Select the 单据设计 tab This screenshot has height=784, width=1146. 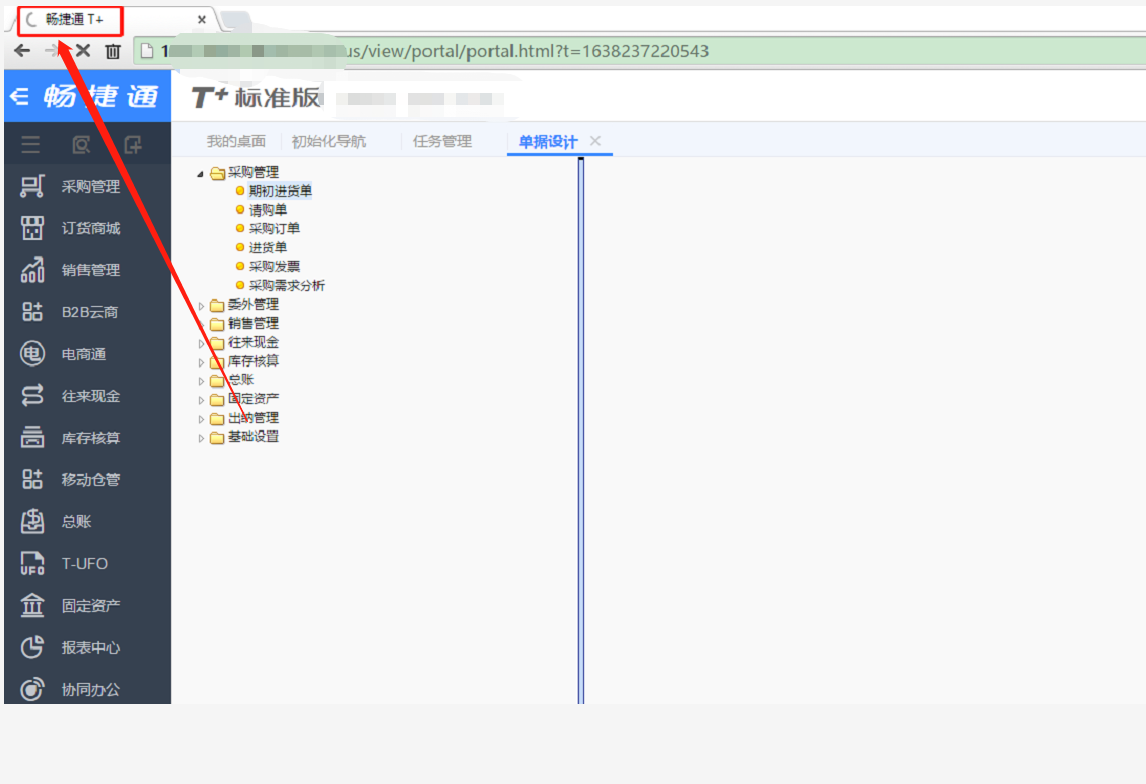[x=548, y=142]
